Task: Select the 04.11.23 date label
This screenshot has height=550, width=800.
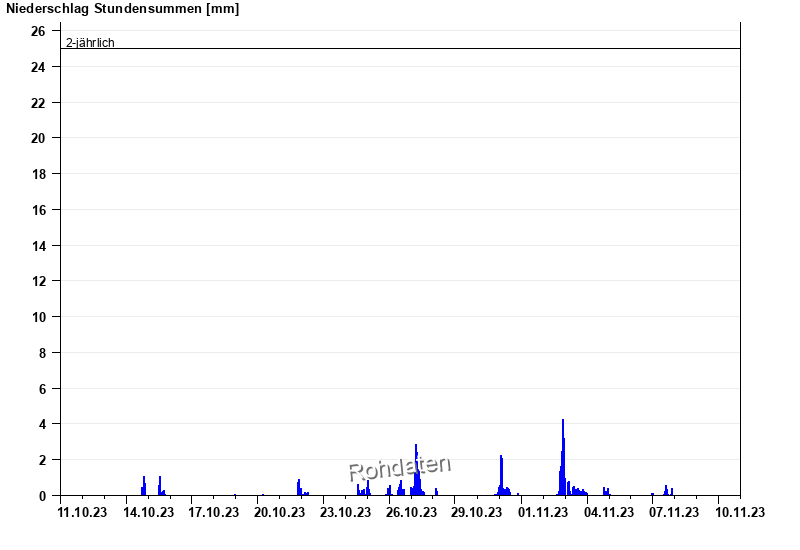Action: pyautogui.click(x=609, y=513)
